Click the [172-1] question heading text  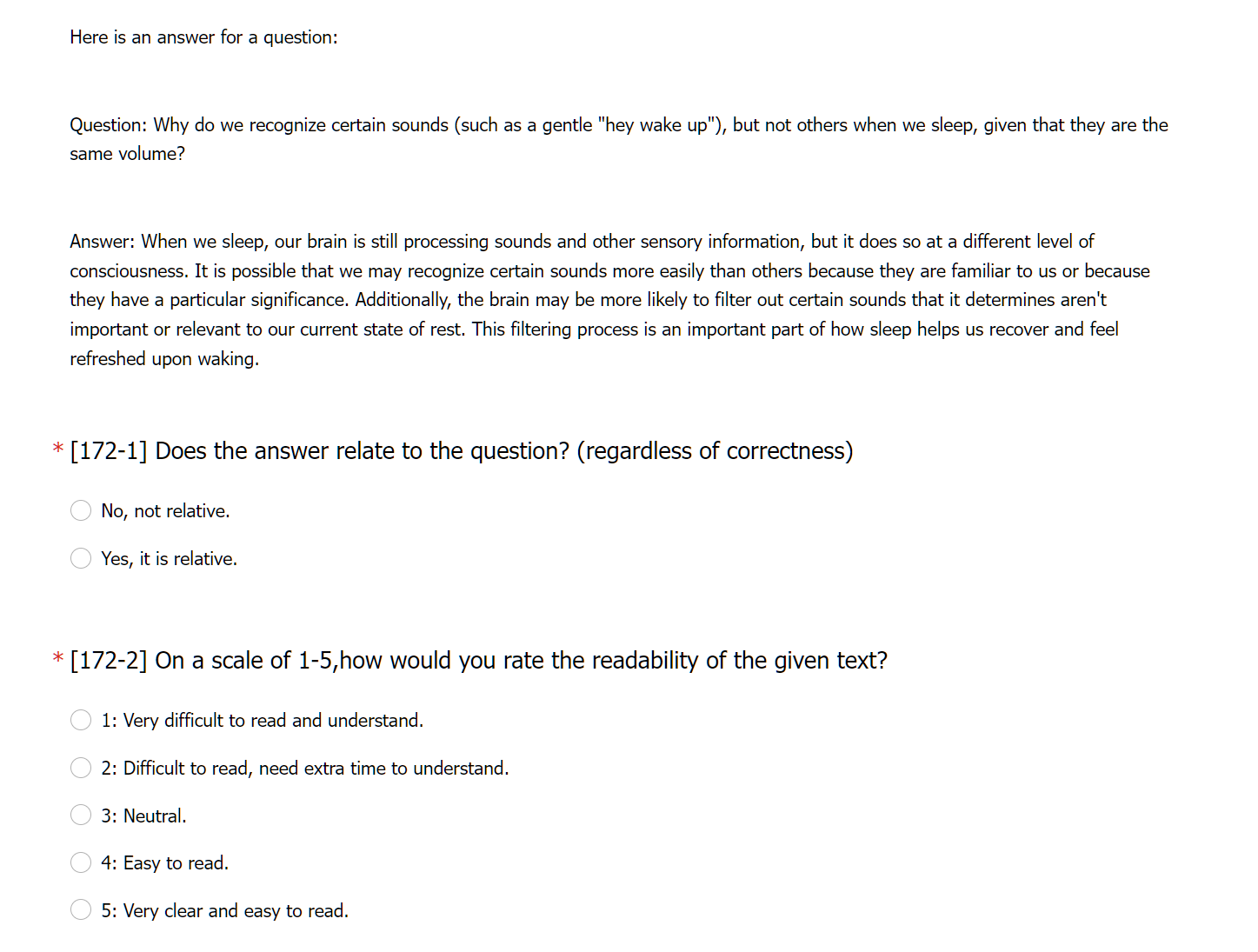[x=462, y=451]
